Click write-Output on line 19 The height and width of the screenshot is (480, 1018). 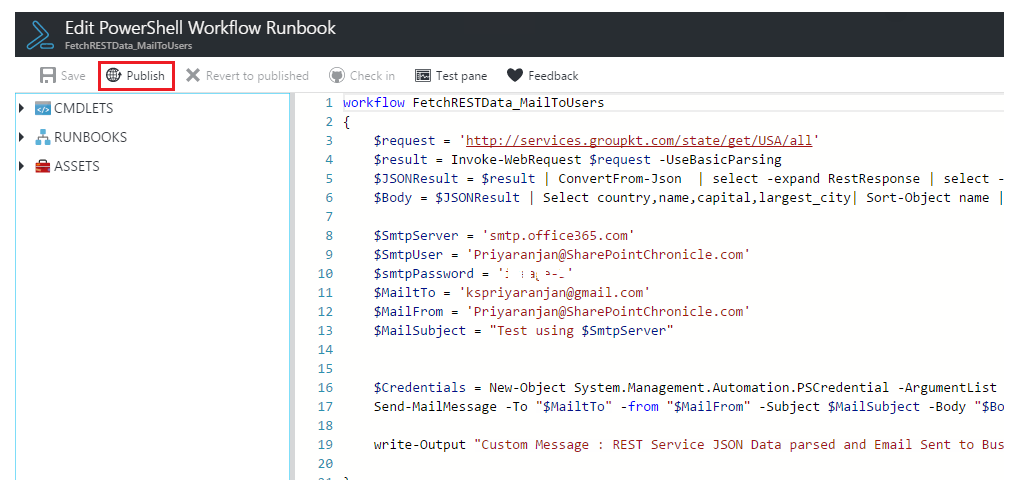[x=419, y=445]
